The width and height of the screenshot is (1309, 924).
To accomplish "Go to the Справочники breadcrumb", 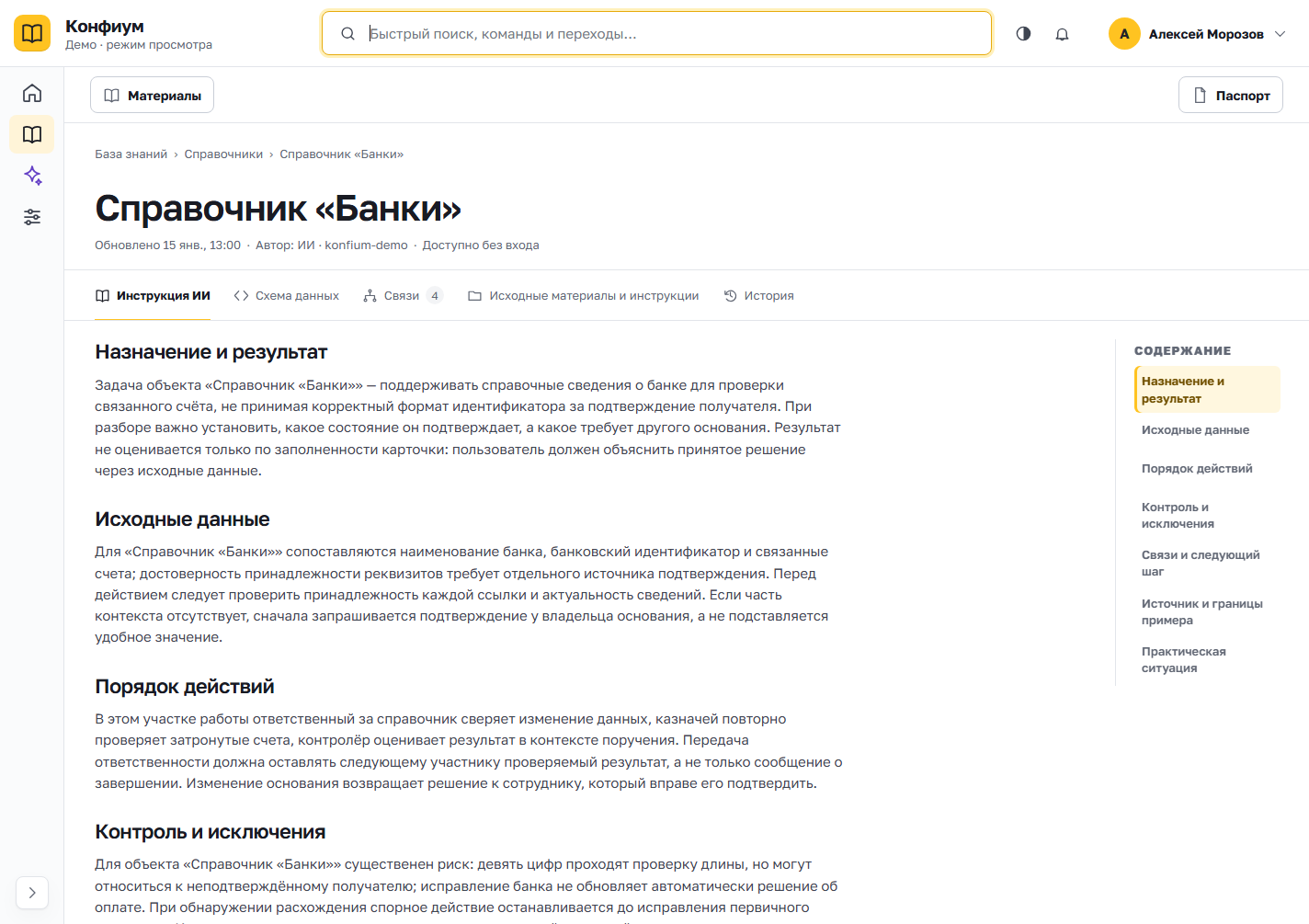I will 223,154.
